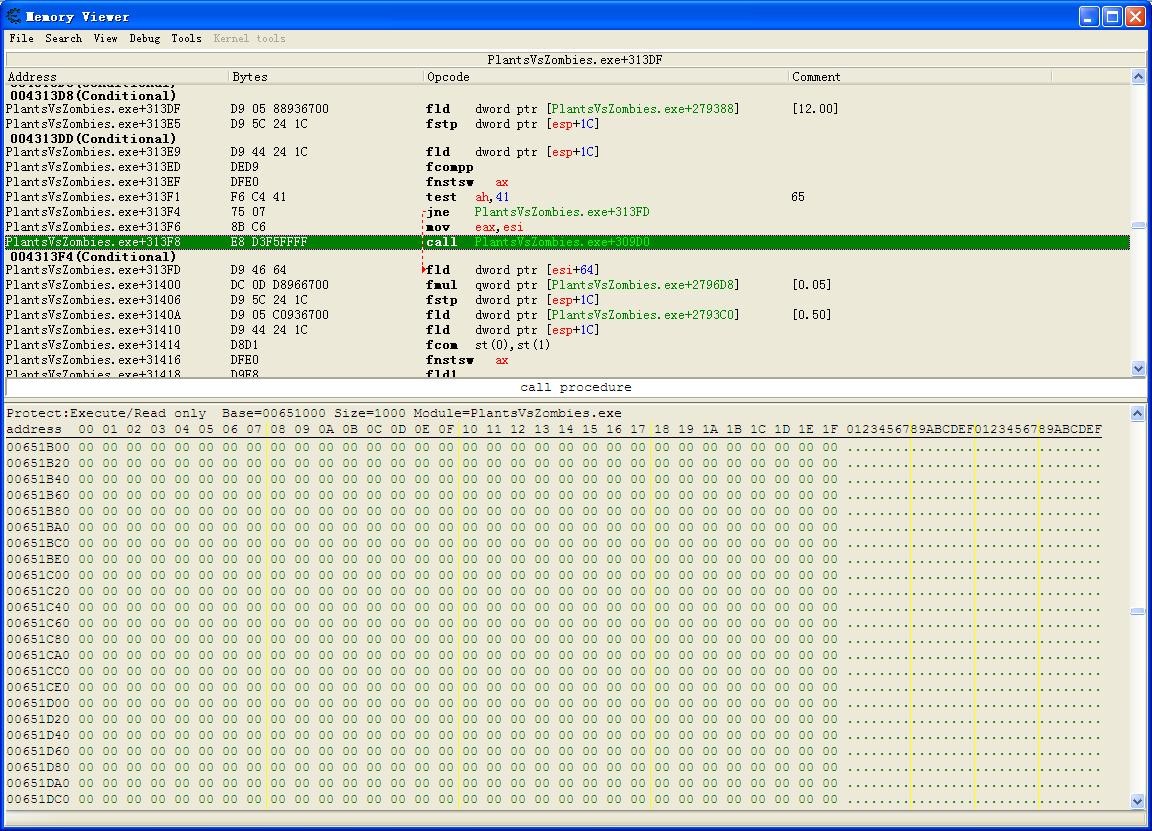
Task: Open the Search menu
Action: [63, 38]
